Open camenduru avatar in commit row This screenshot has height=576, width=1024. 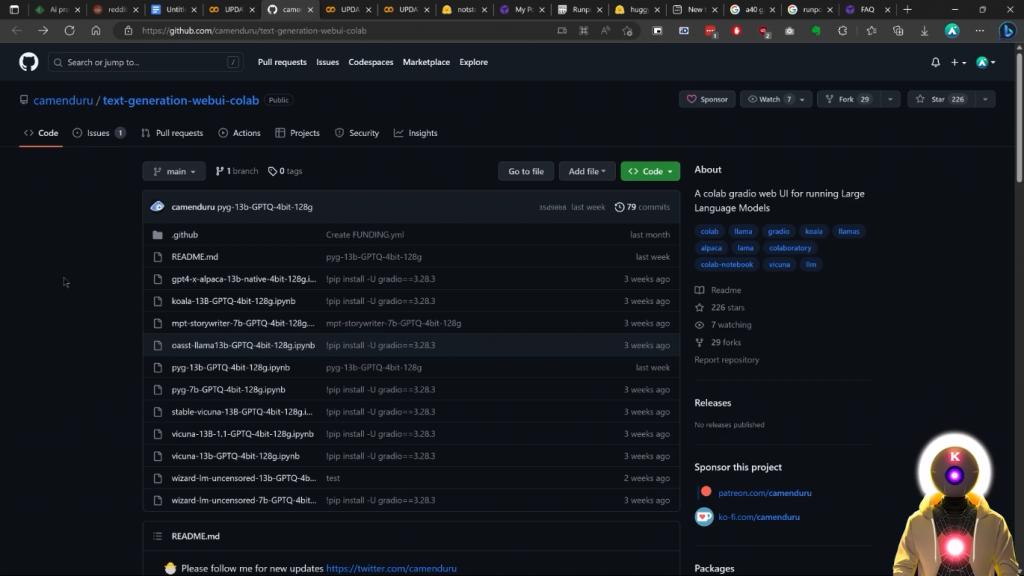pyautogui.click(x=157, y=207)
